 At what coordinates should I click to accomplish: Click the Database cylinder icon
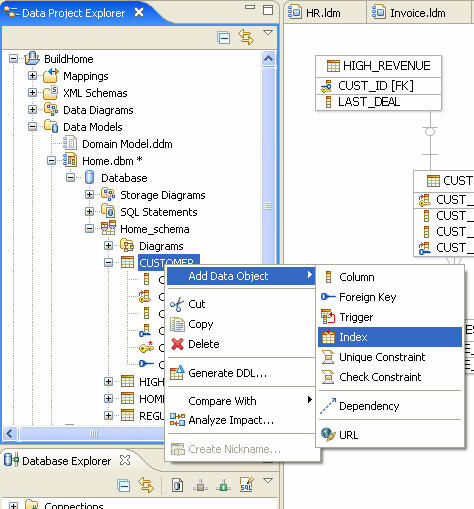point(89,177)
